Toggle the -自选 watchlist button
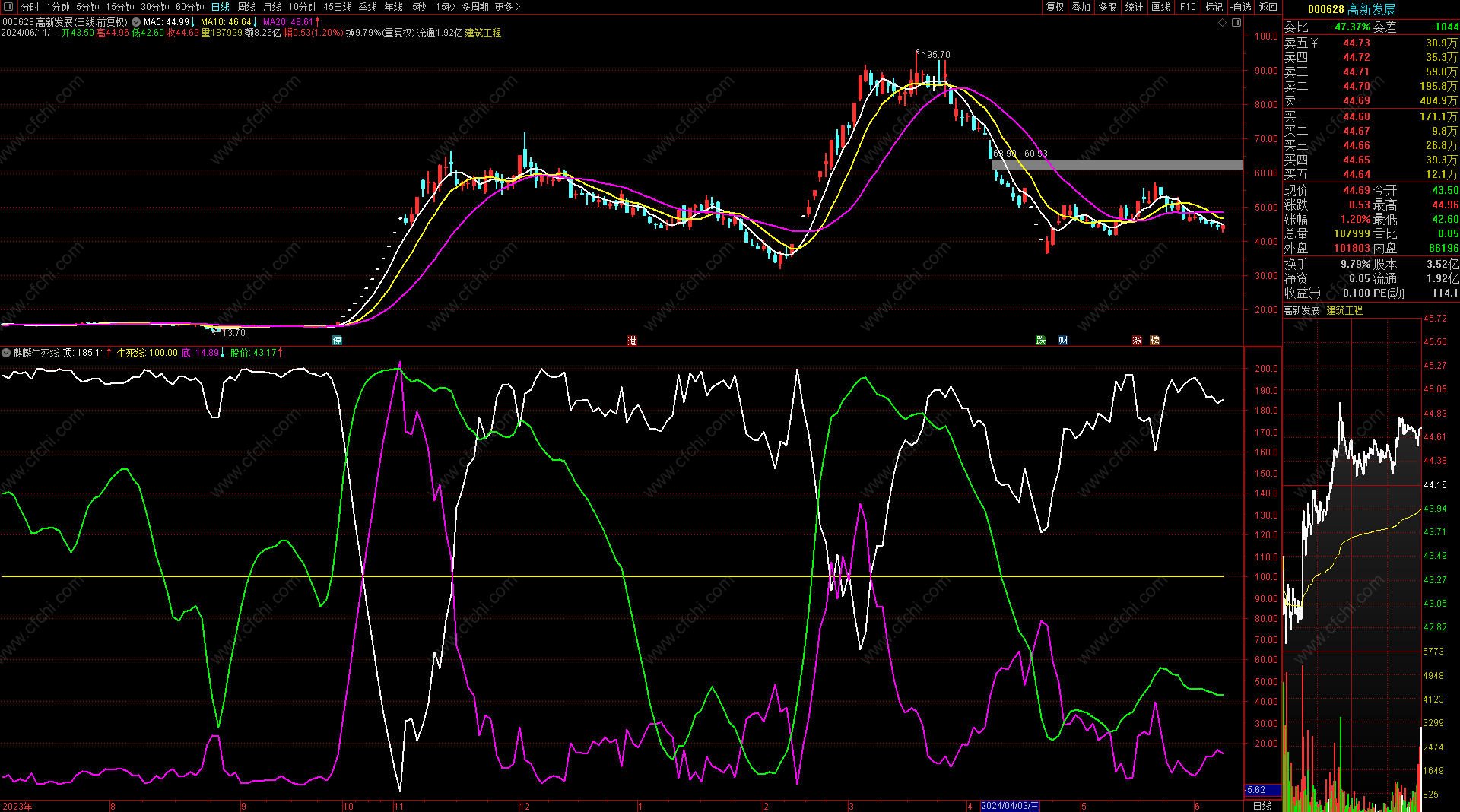Screen dimensions: 1460x812 [x=1241, y=7]
